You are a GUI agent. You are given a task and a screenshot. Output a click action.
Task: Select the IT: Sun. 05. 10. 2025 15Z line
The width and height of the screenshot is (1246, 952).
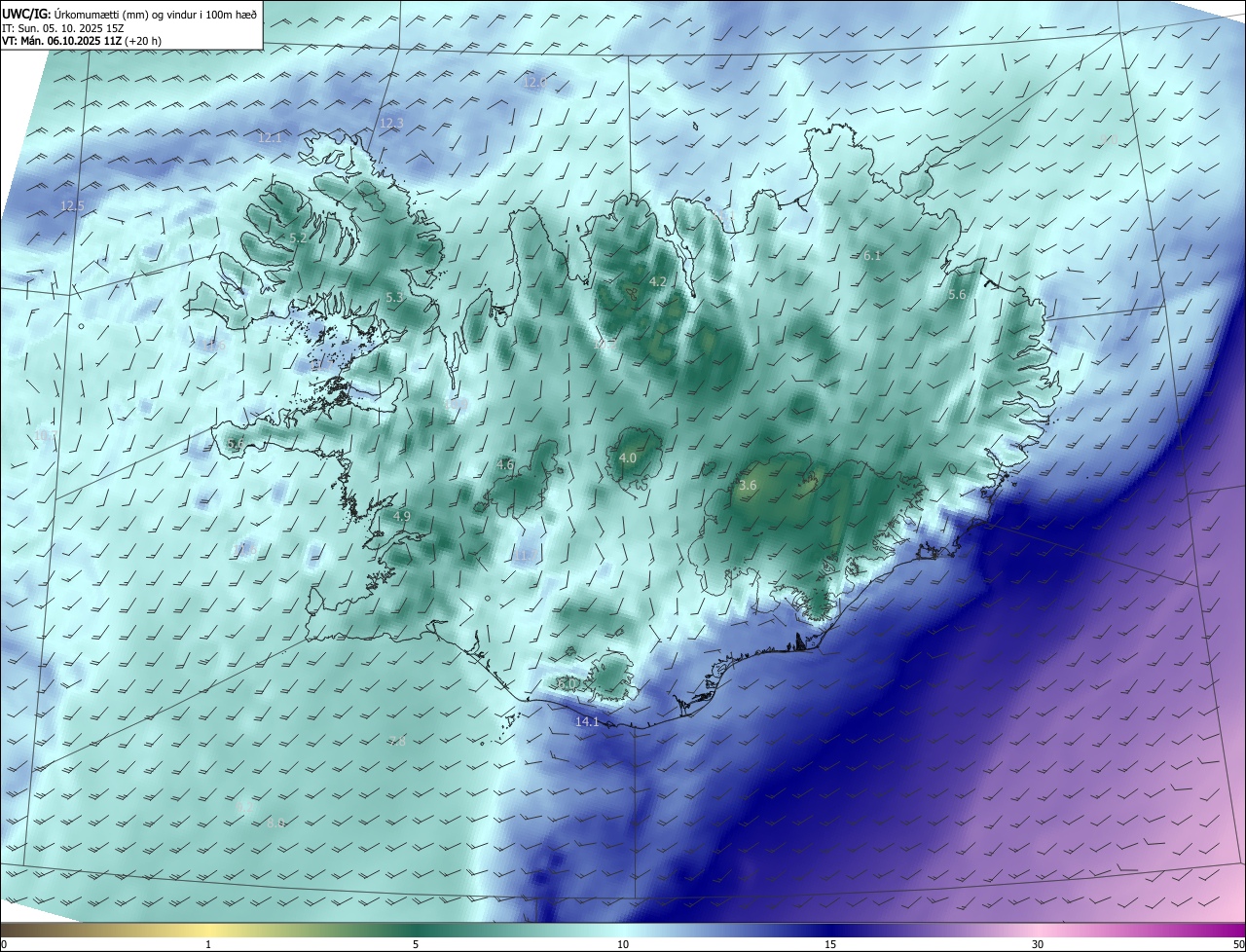tap(63, 27)
